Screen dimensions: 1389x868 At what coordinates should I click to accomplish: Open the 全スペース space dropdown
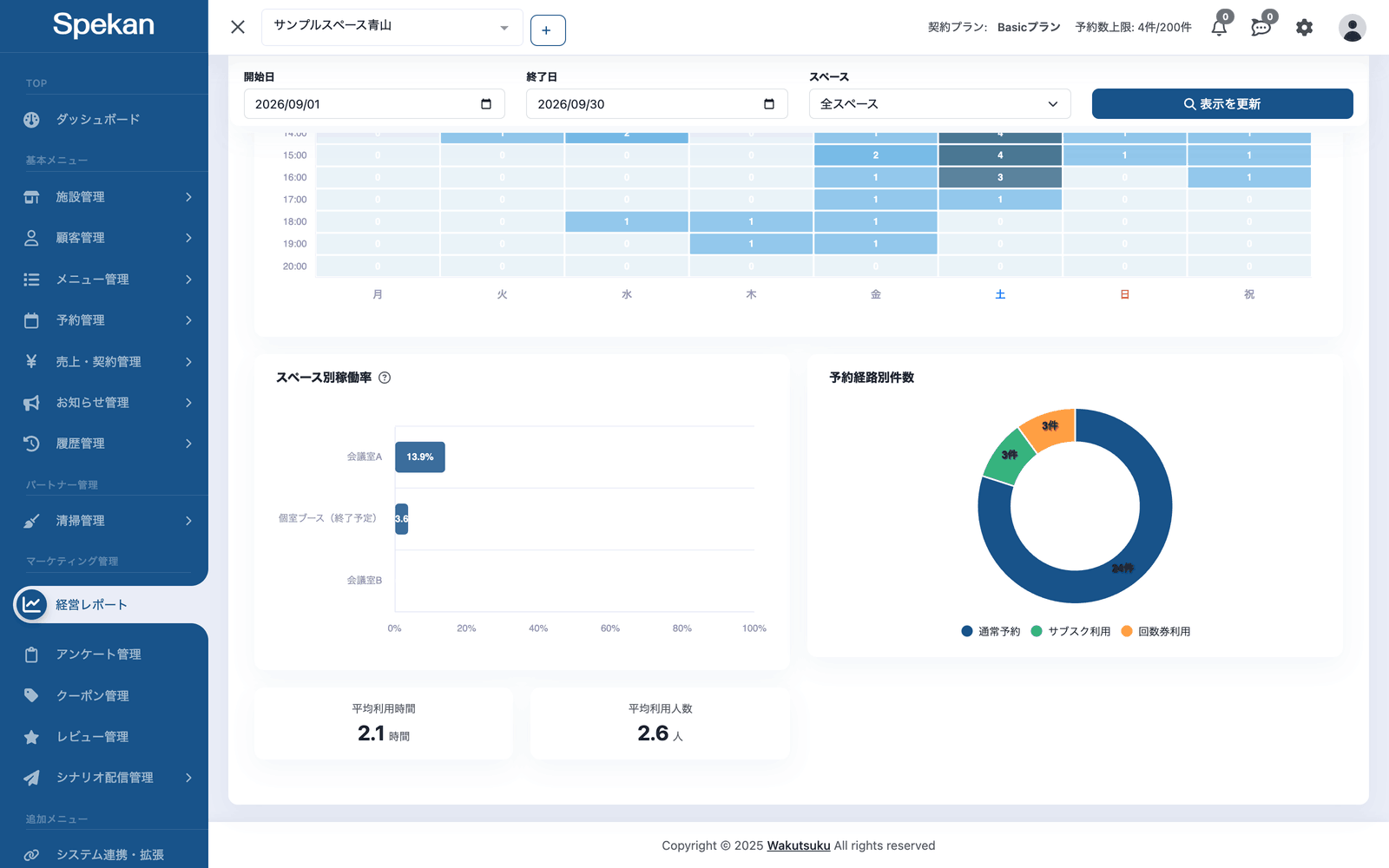click(x=939, y=104)
